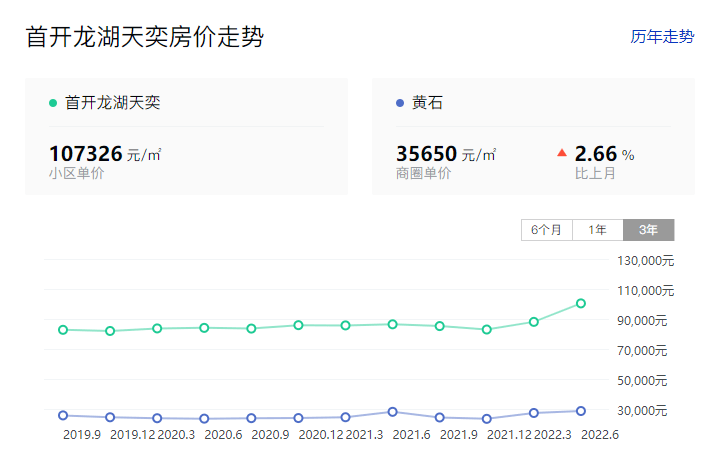Screen dimensions: 701x460
Task: Click the red upward trend triangle
Action: pyautogui.click(x=562, y=153)
